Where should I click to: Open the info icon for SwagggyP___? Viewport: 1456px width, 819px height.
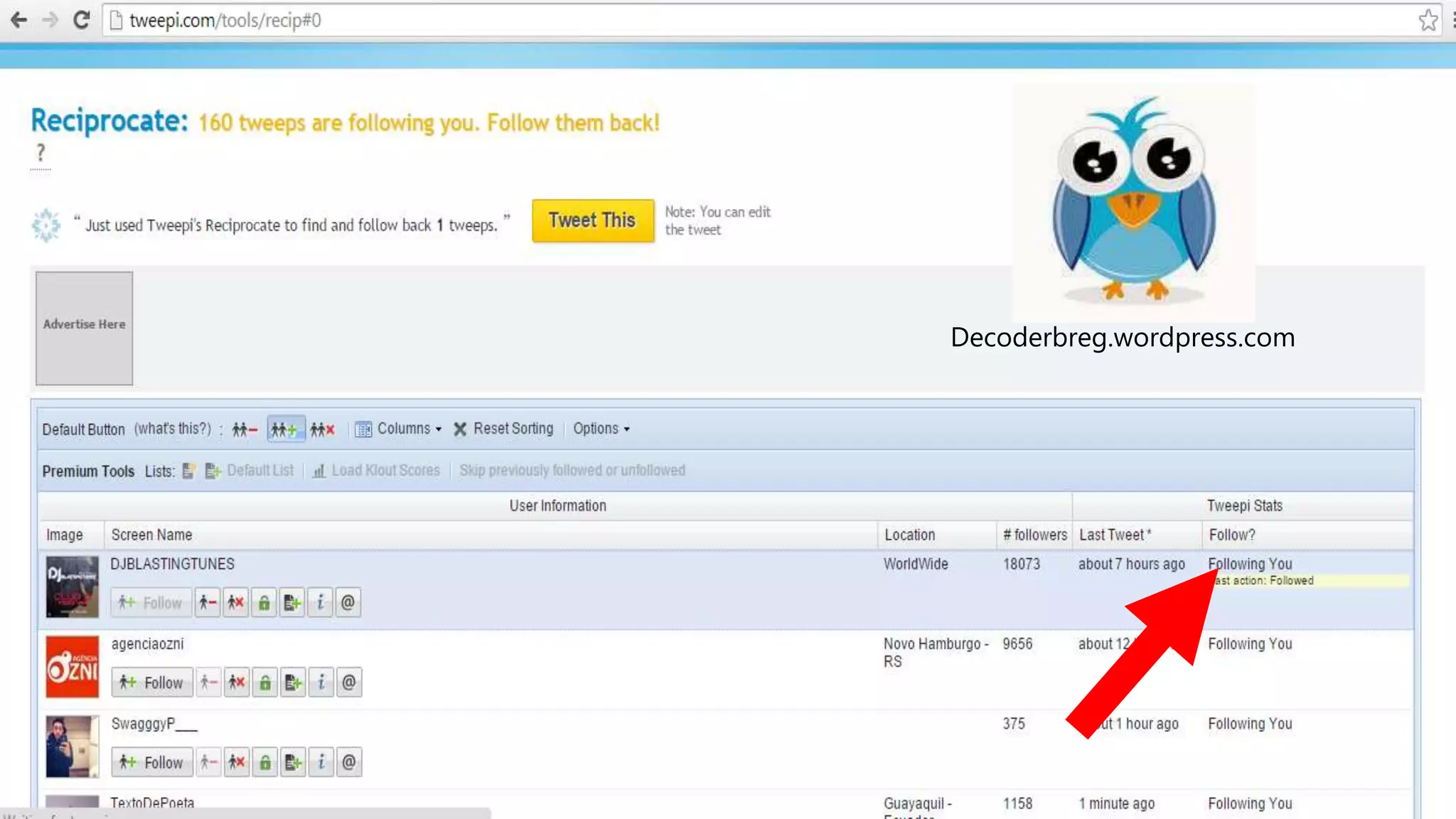(x=321, y=762)
